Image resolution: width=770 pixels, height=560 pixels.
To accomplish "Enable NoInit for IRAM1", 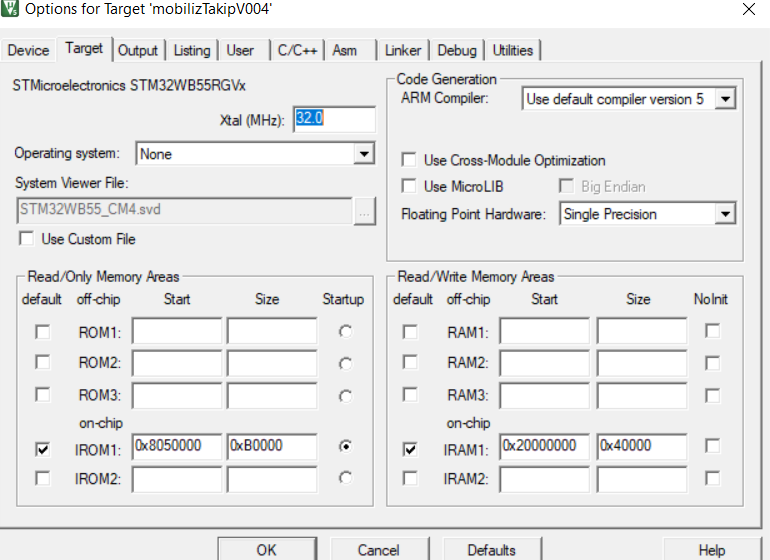I will click(x=713, y=446).
